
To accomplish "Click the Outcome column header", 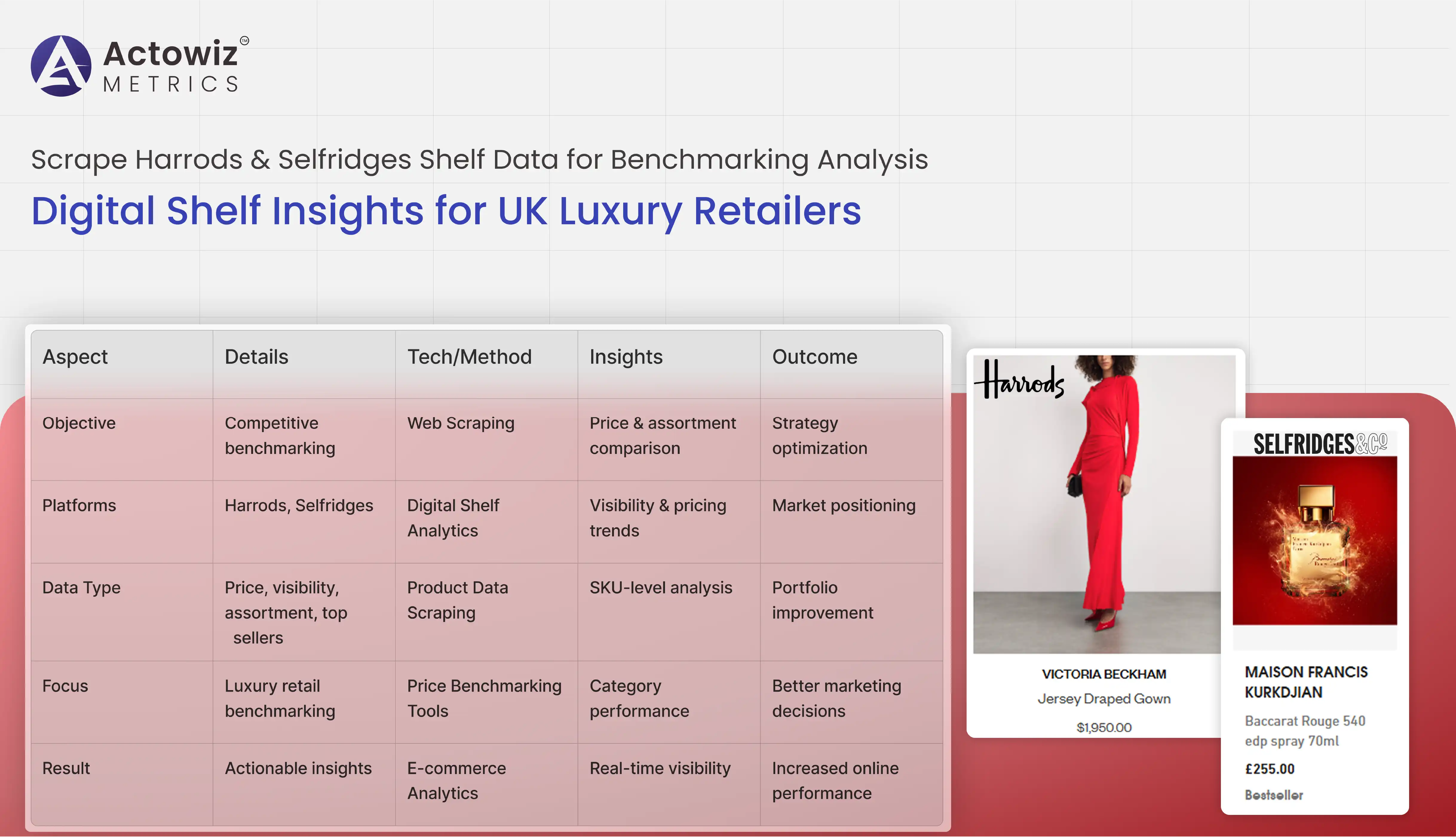I will (814, 357).
